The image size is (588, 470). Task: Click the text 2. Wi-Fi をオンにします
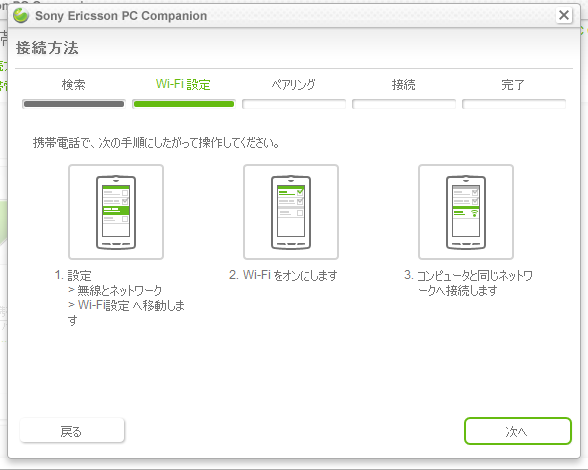[283, 275]
